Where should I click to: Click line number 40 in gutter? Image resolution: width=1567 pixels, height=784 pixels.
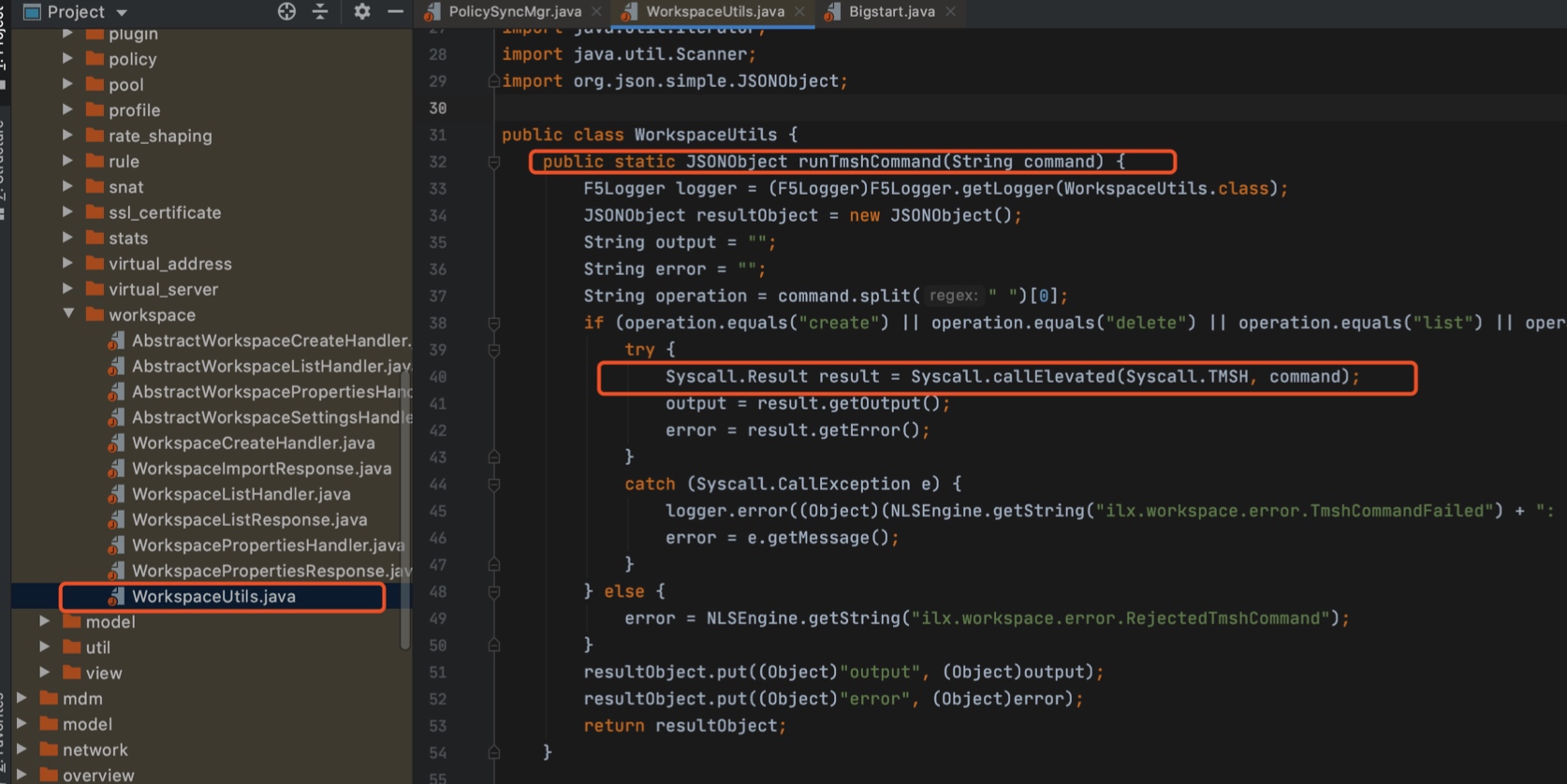coord(437,377)
